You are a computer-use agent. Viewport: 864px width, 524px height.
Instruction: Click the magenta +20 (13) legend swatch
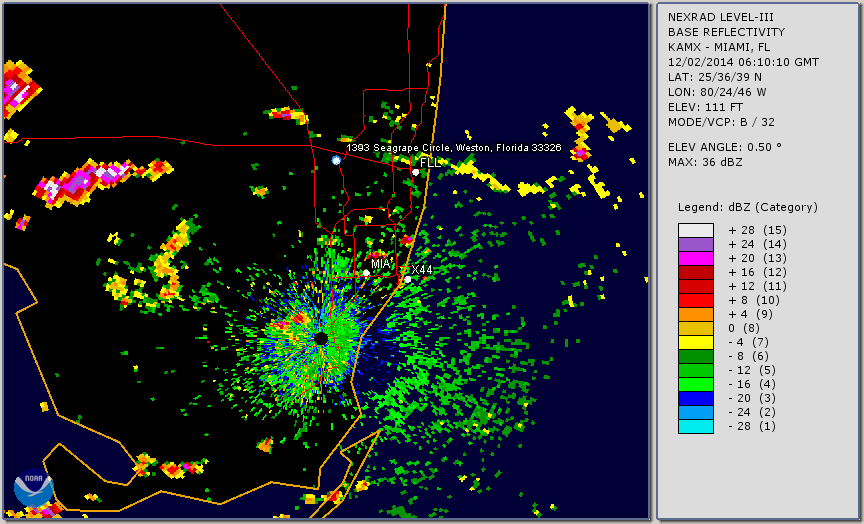tap(695, 258)
